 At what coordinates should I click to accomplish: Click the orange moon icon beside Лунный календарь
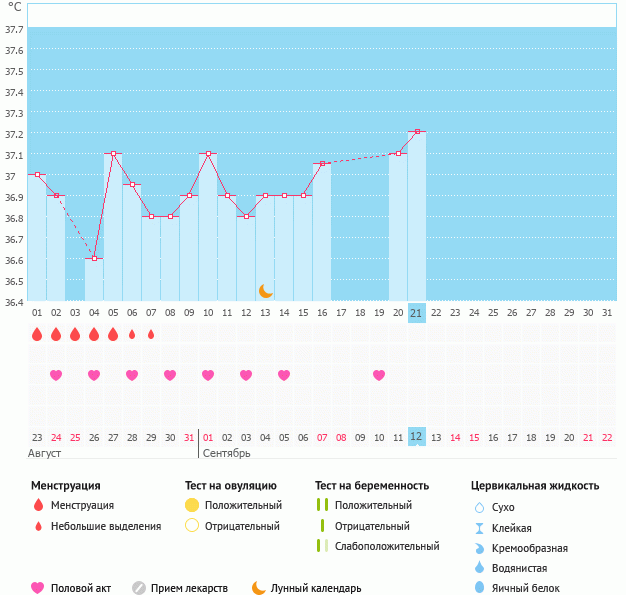tap(259, 588)
